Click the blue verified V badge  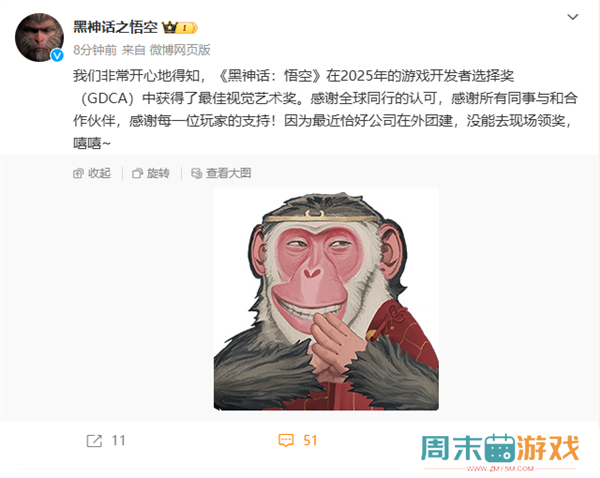(57, 55)
